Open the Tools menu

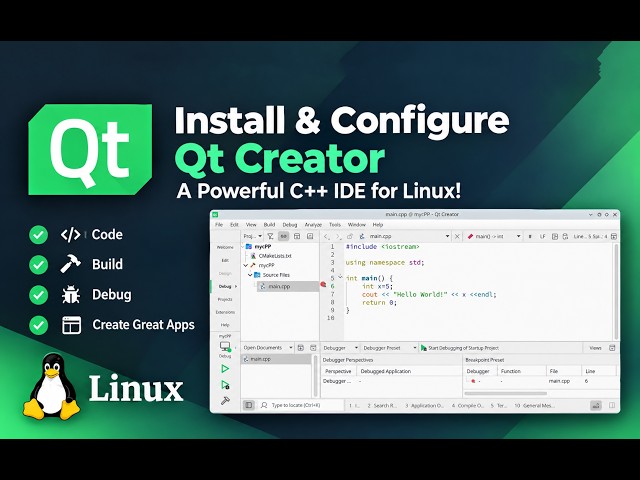(x=335, y=224)
